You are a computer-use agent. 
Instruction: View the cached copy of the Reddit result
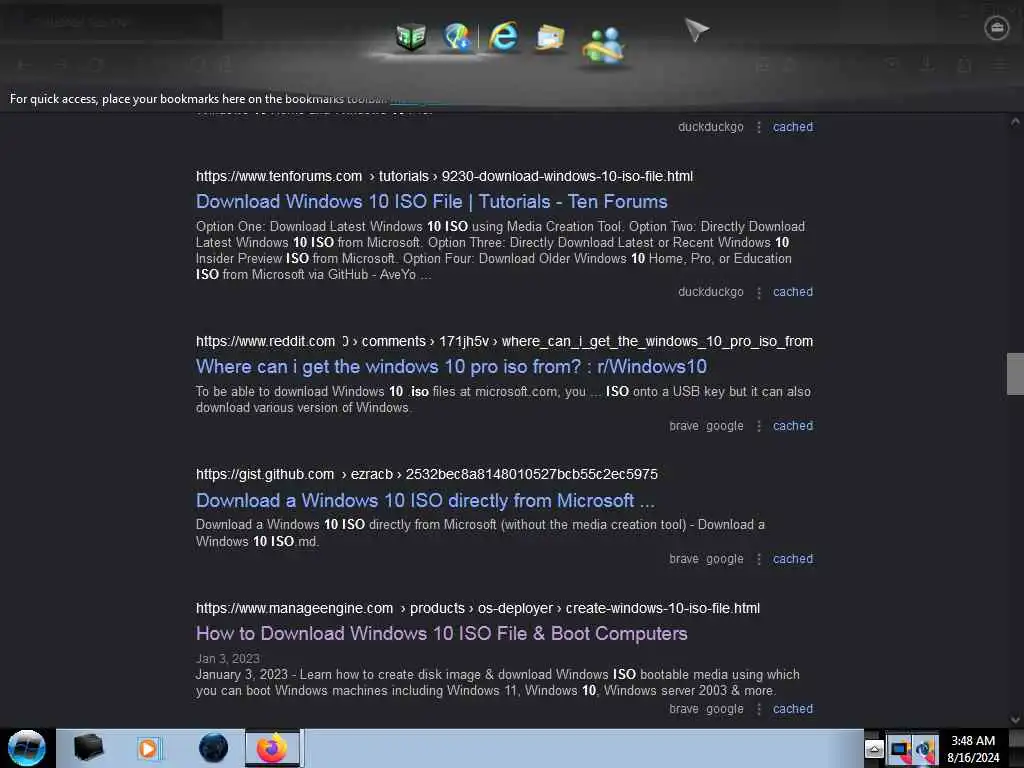click(x=793, y=426)
